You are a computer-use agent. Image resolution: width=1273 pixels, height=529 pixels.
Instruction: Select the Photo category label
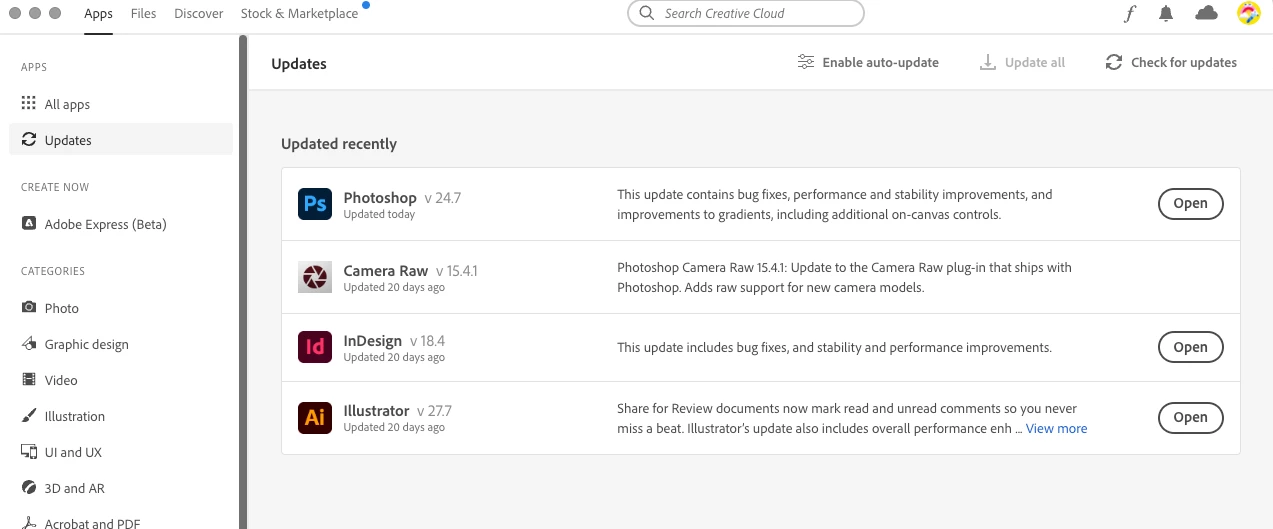tap(62, 308)
